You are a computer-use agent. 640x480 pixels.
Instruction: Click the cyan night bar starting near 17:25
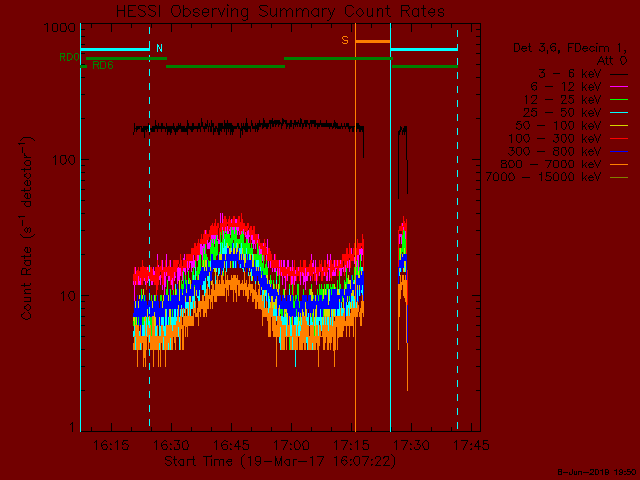pos(424,49)
